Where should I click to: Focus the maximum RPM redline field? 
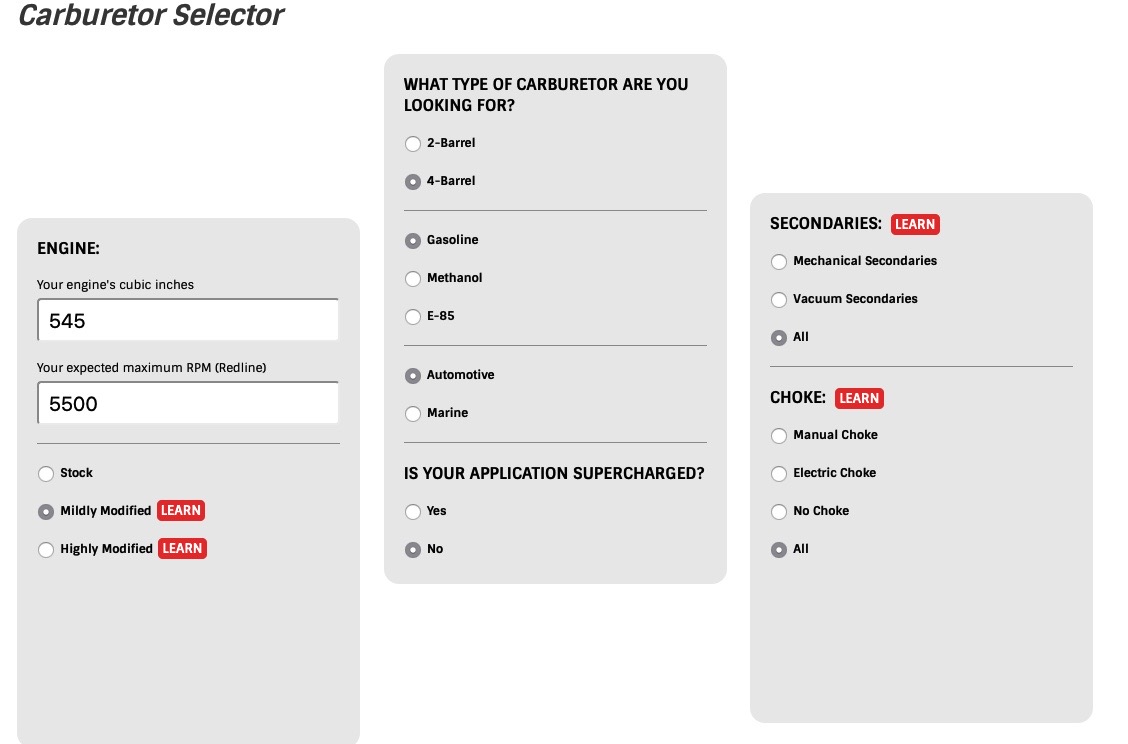coord(188,403)
